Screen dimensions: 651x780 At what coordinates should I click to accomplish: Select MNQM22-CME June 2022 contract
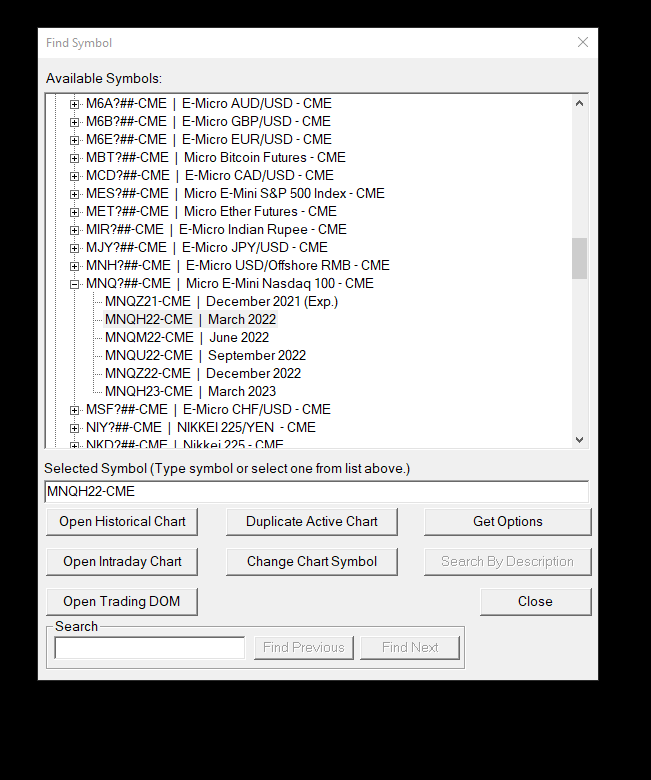(x=187, y=337)
